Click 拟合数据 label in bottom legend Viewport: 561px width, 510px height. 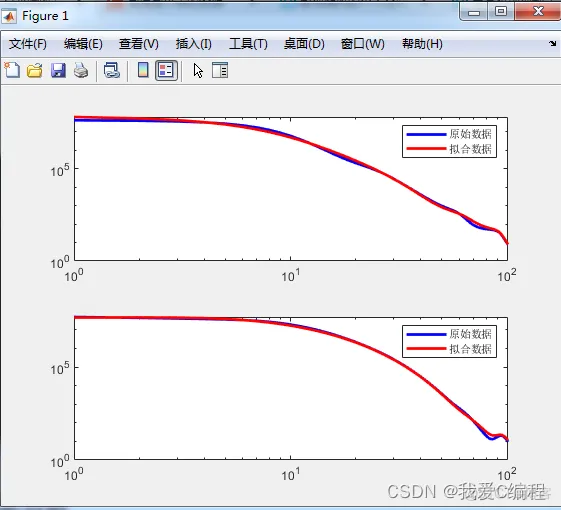coord(470,349)
